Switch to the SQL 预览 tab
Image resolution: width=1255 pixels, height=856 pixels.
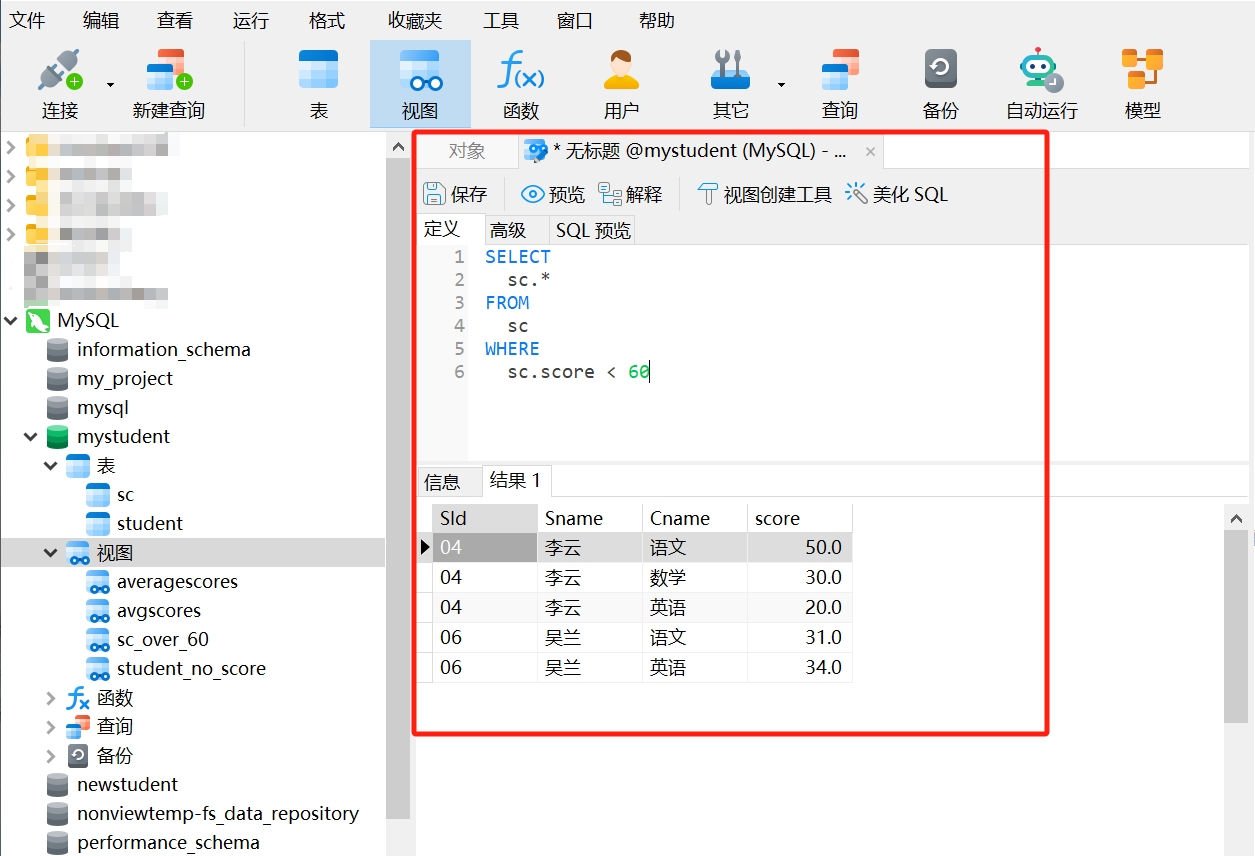593,231
